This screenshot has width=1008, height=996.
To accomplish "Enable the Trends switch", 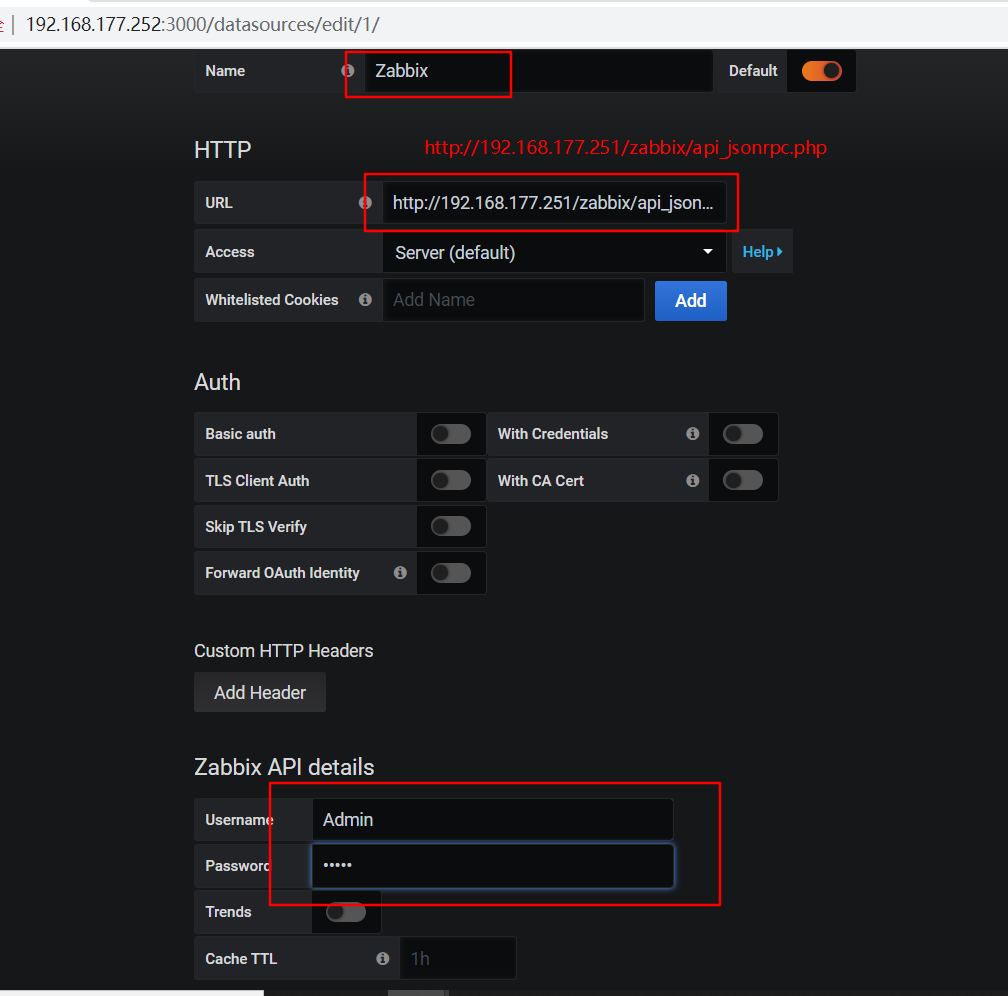I will point(346,912).
